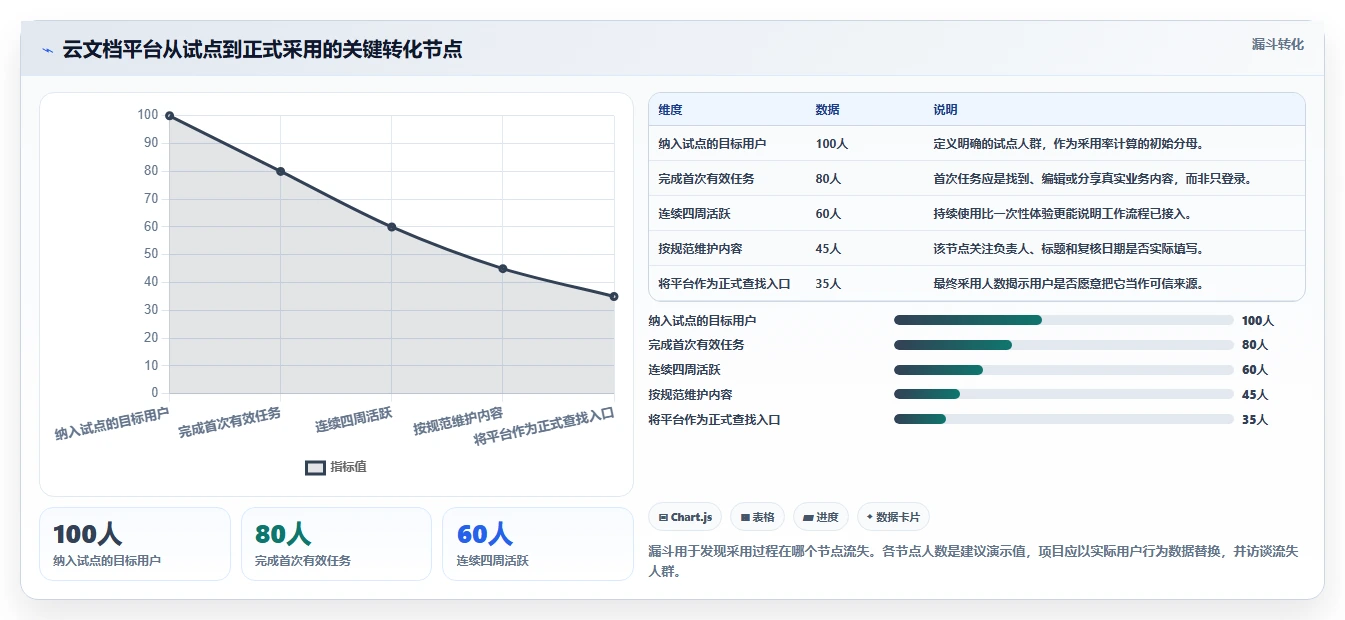Click the description starting 最终采用人数揭示
This screenshot has height=620, width=1345.
click(1069, 284)
